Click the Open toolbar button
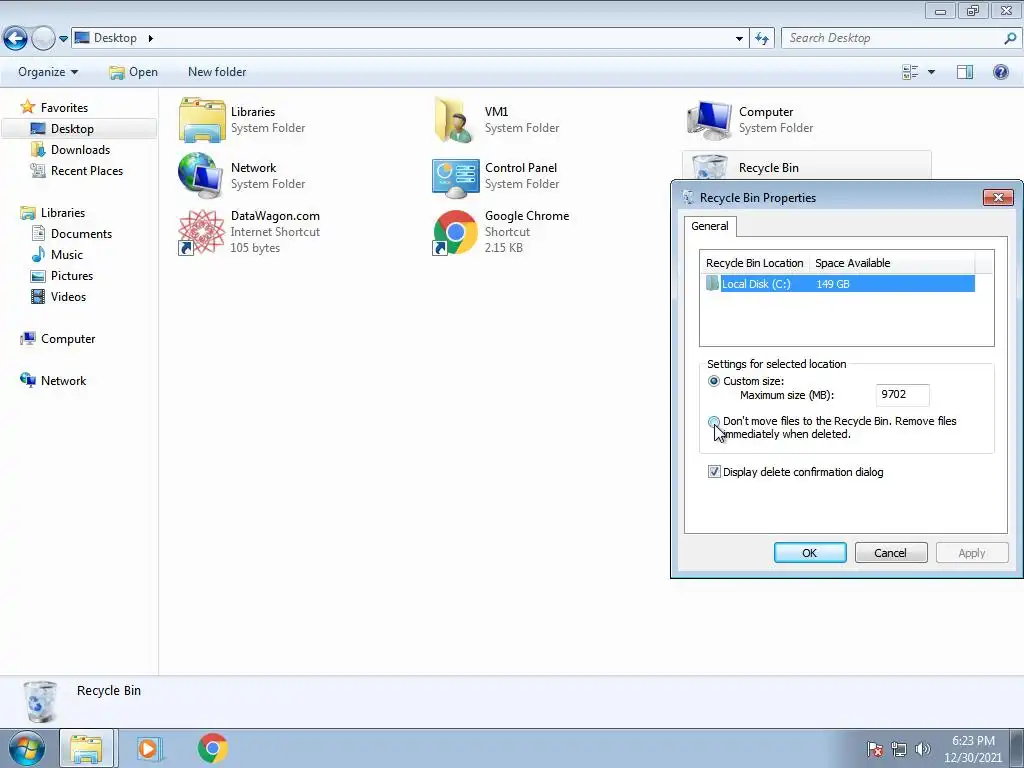The image size is (1024, 768). coord(133,72)
